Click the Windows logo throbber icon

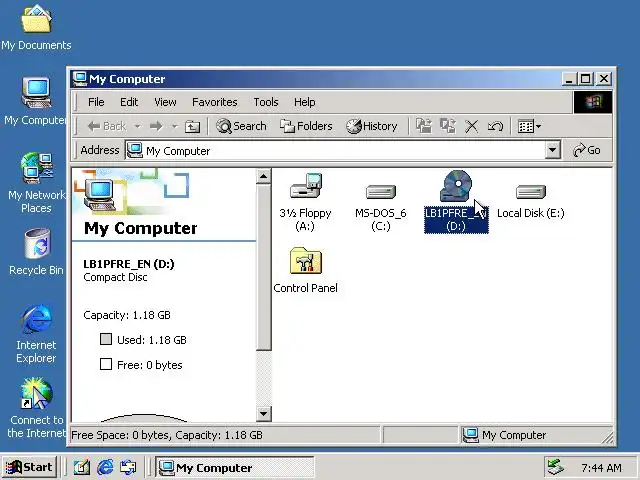pyautogui.click(x=593, y=102)
